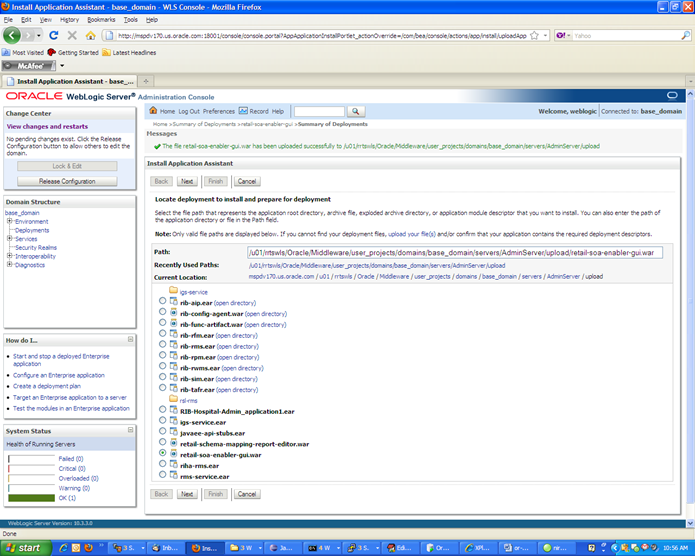Click the Record icon in console toolbar
This screenshot has height=557, width=696.
[243, 111]
